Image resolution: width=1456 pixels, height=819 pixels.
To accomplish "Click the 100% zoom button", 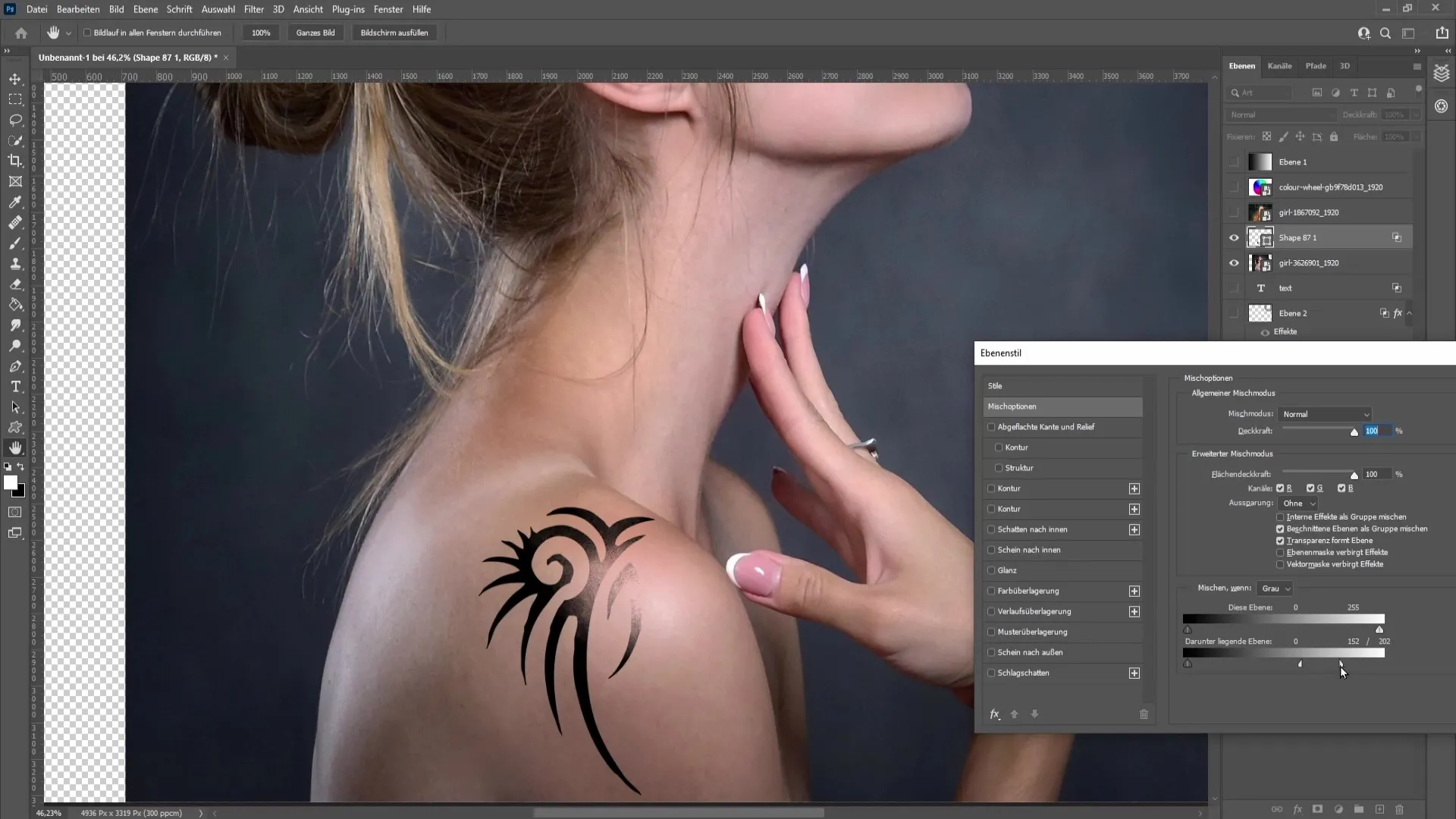I will coord(261,33).
